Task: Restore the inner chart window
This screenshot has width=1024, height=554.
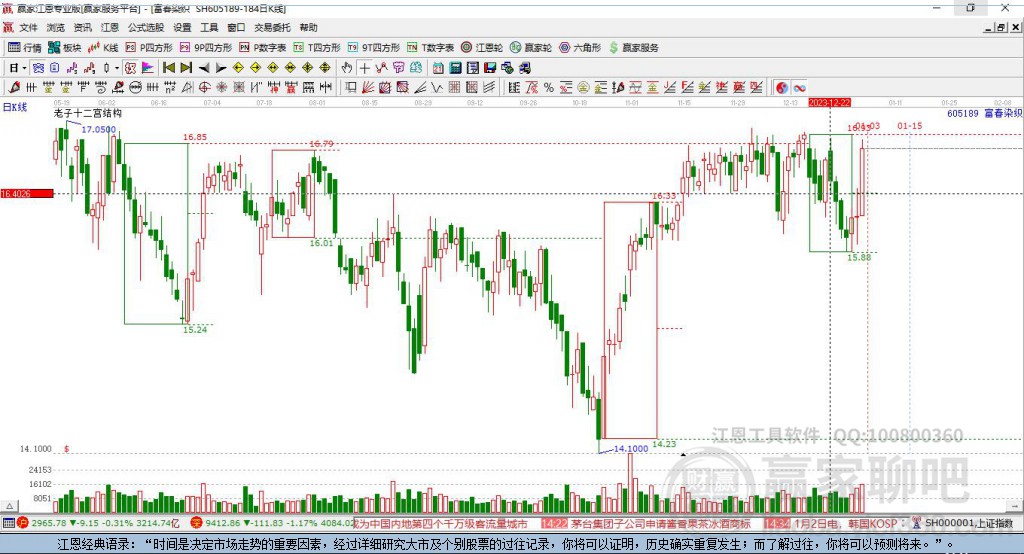Action: pos(1001,27)
